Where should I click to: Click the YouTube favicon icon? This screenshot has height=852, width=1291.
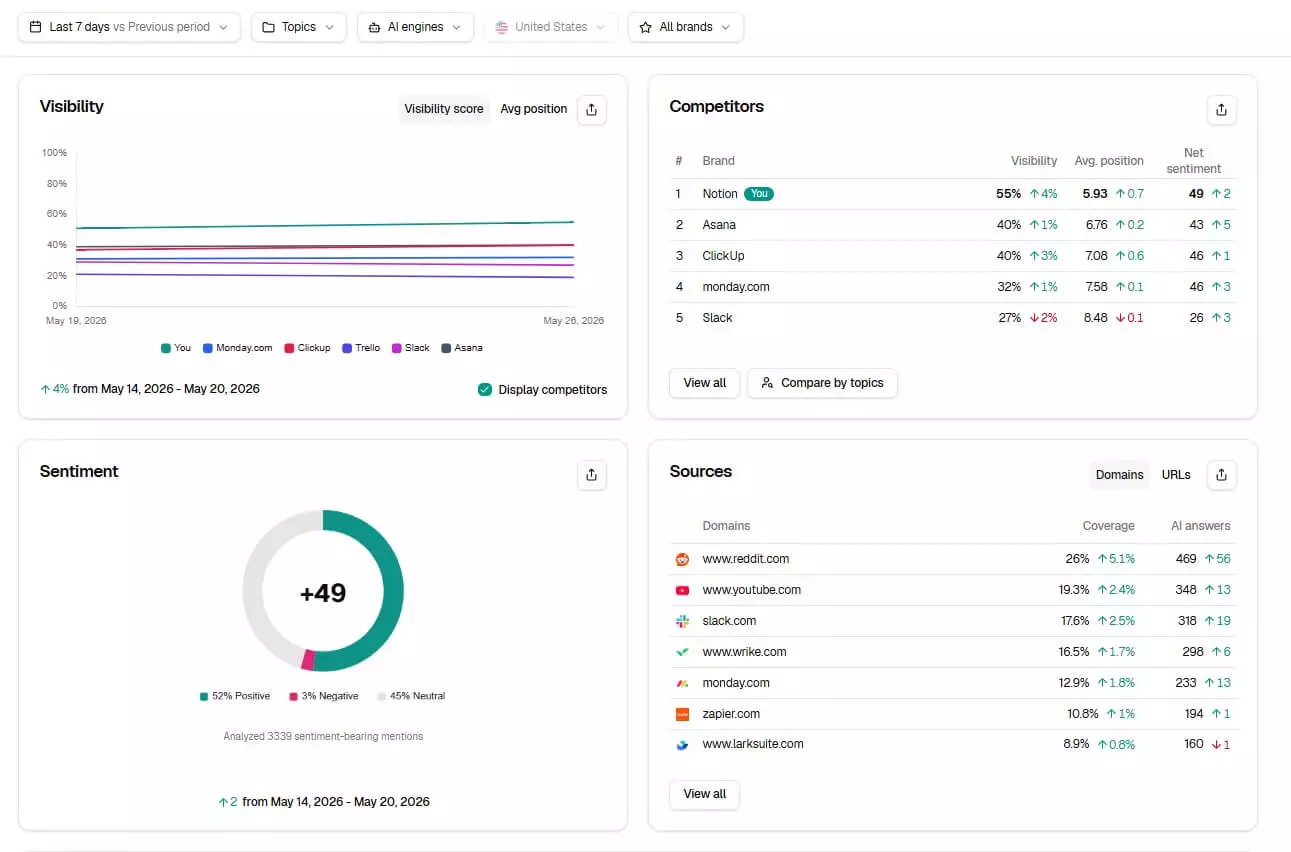click(683, 590)
